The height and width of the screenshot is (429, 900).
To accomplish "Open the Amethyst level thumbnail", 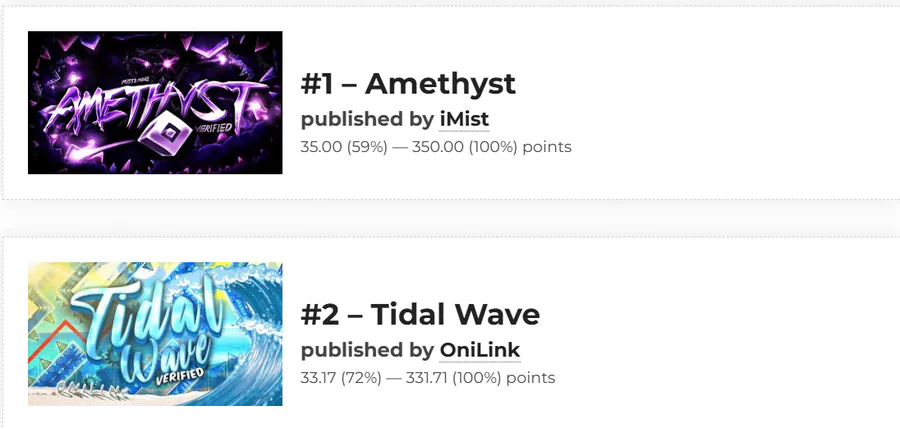I will coord(155,102).
